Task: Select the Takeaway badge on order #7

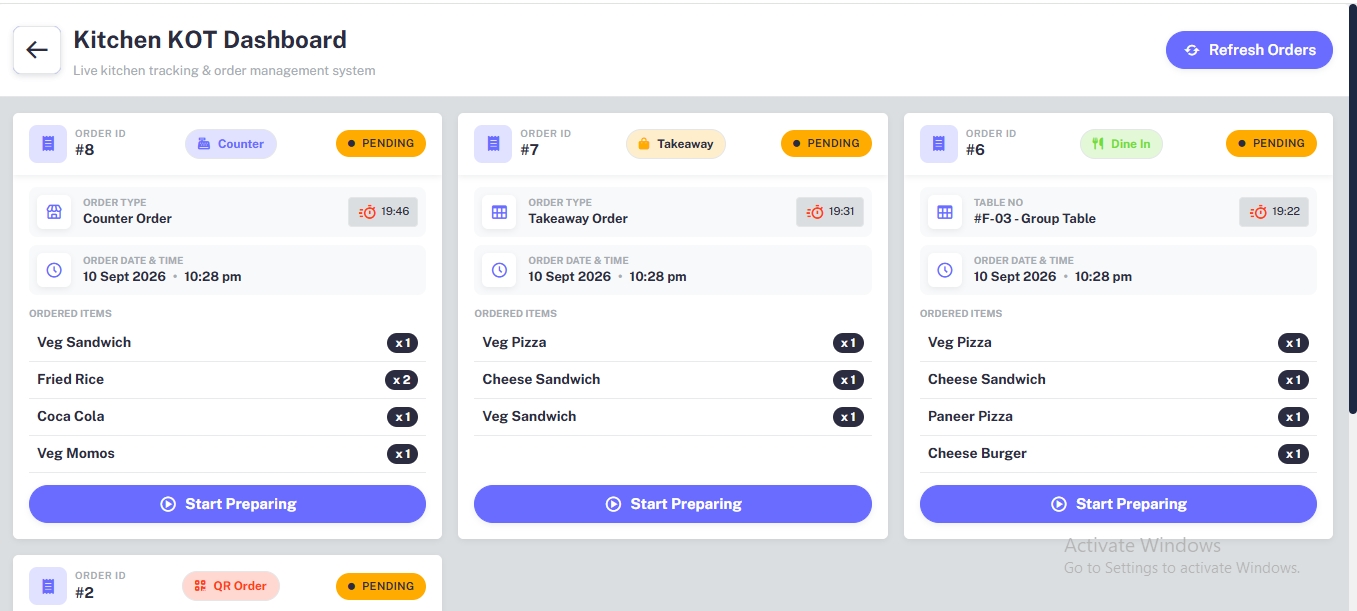Action: [x=676, y=144]
